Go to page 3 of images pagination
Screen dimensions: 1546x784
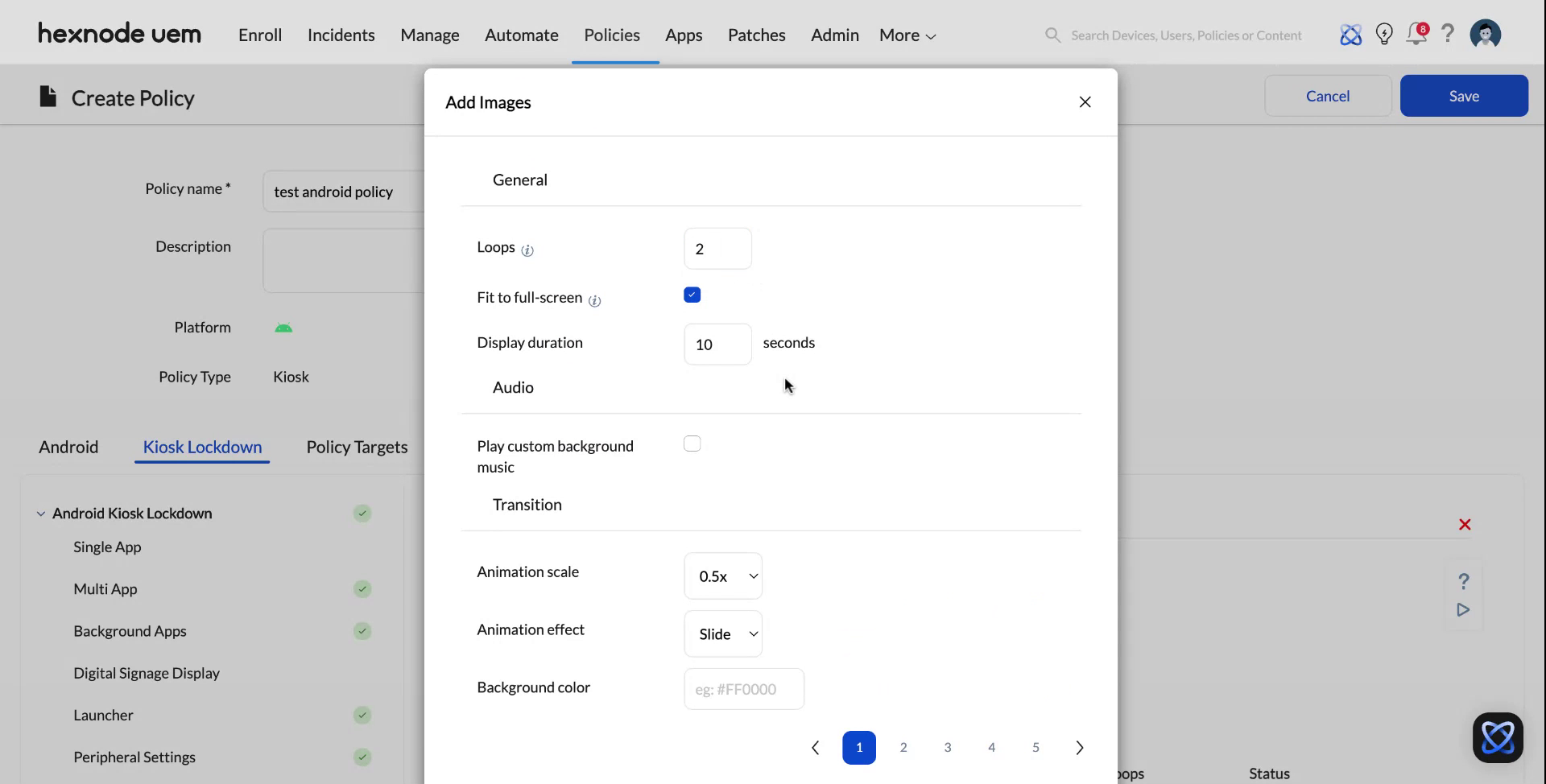click(948, 747)
